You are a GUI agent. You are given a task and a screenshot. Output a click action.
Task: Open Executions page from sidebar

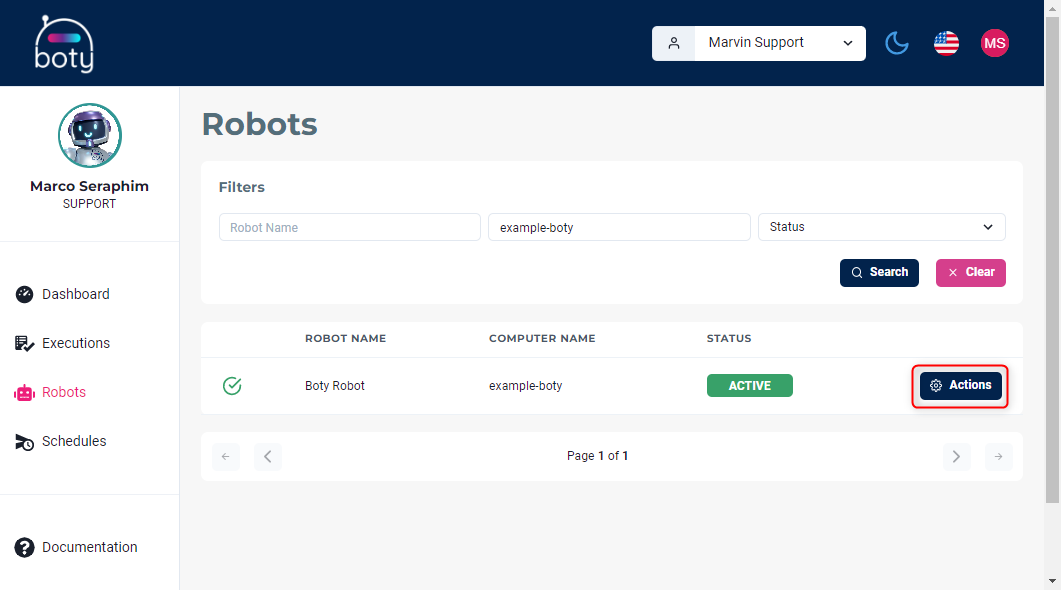pos(75,343)
